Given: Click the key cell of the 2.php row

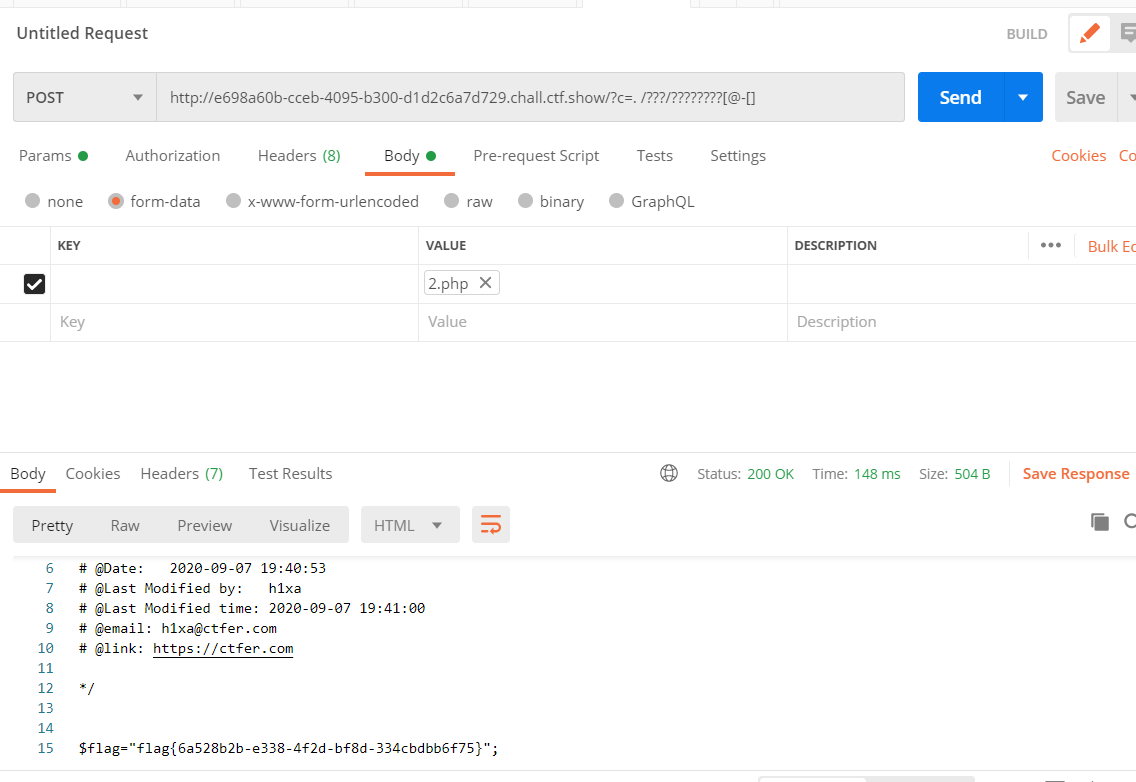Looking at the screenshot, I should (x=234, y=283).
